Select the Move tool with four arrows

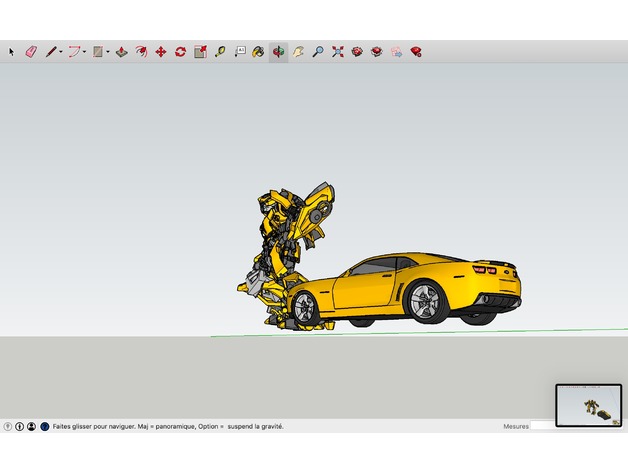point(161,52)
